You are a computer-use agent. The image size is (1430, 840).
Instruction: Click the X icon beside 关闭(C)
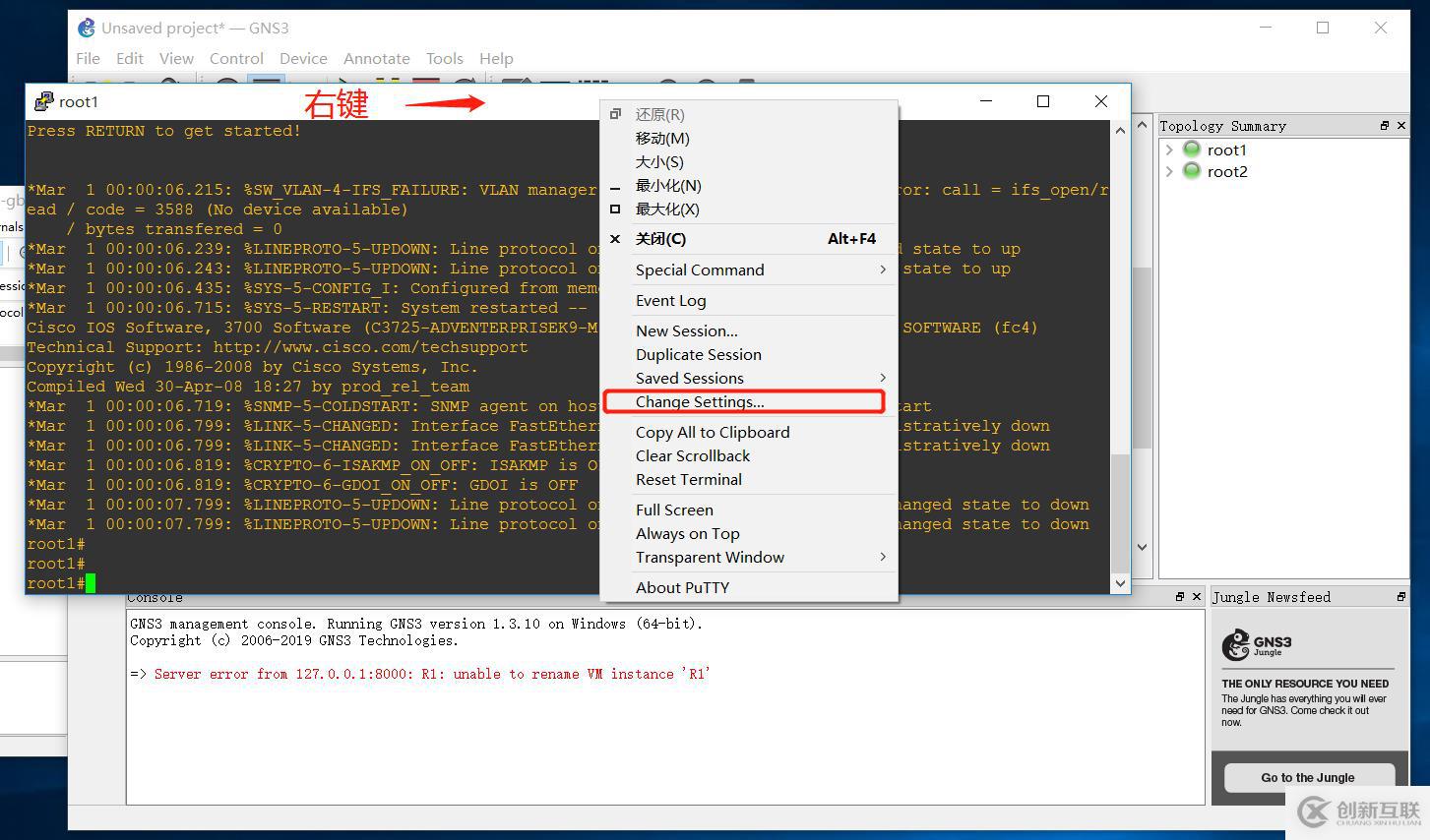tap(615, 239)
